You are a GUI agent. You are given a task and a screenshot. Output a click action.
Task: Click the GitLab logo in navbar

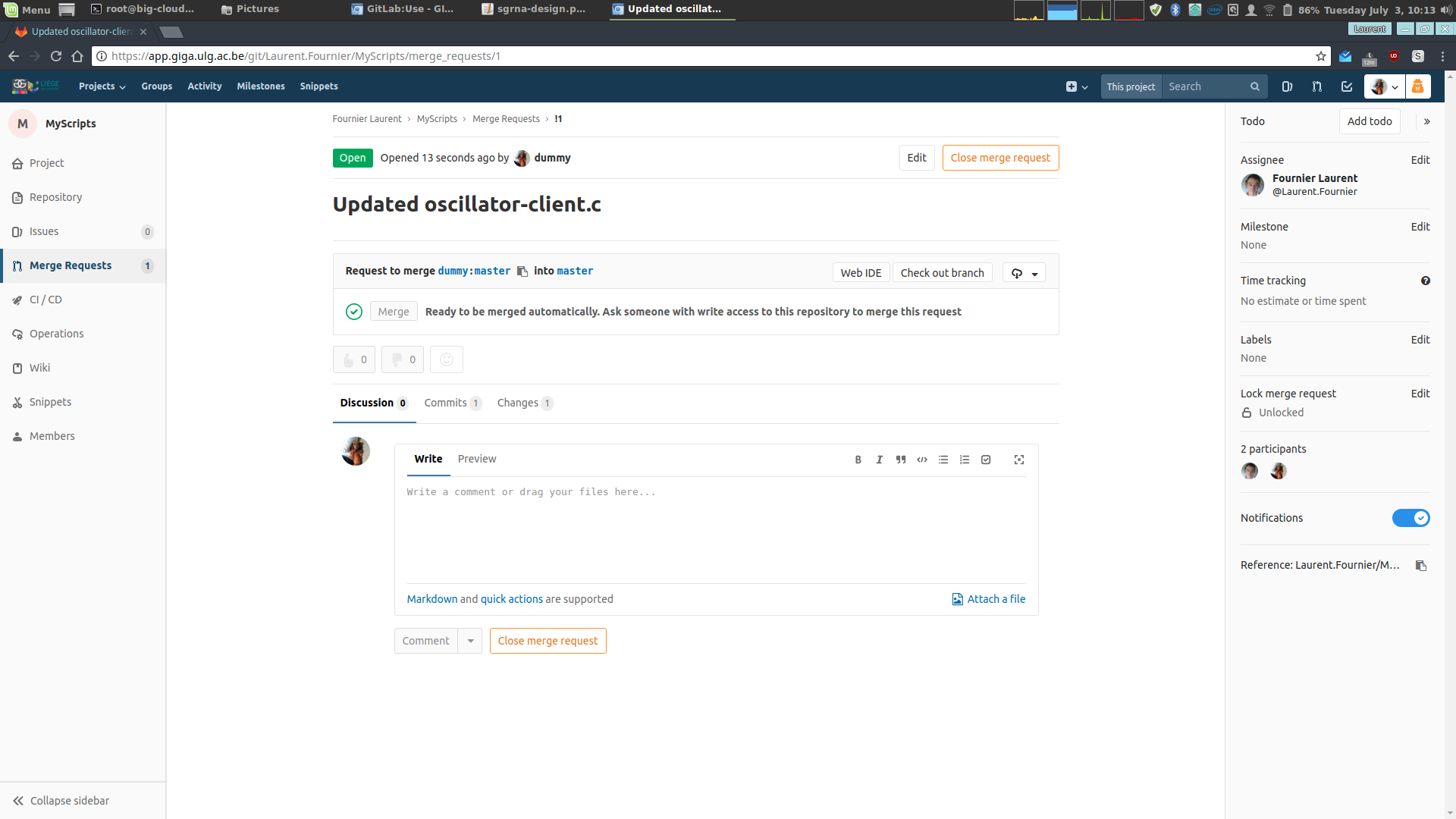tap(35, 86)
